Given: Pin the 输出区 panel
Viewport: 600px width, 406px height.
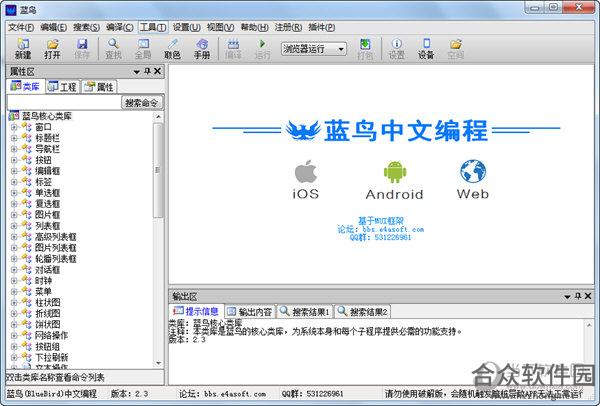Looking at the screenshot, I should [x=578, y=296].
